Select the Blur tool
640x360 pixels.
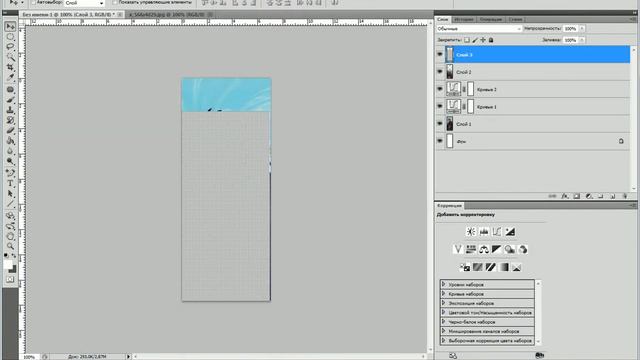point(11,151)
